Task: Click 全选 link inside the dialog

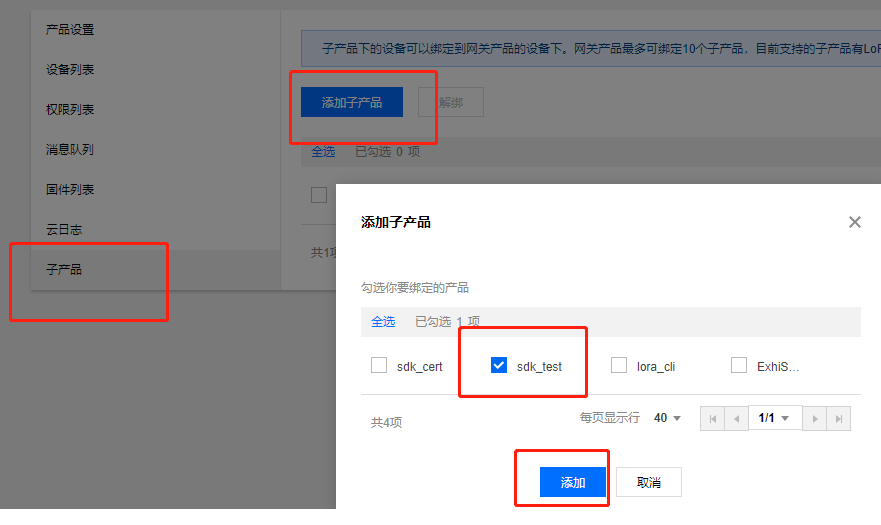Action: [x=383, y=322]
